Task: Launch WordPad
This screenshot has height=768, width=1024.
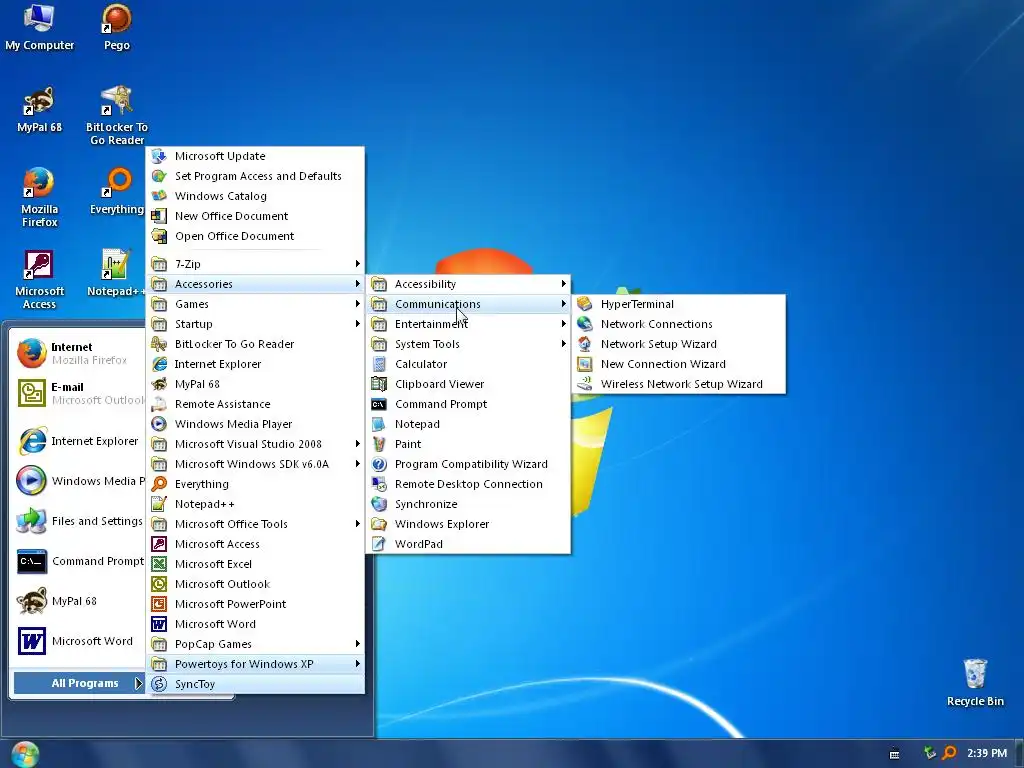Action: pyautogui.click(x=468, y=544)
